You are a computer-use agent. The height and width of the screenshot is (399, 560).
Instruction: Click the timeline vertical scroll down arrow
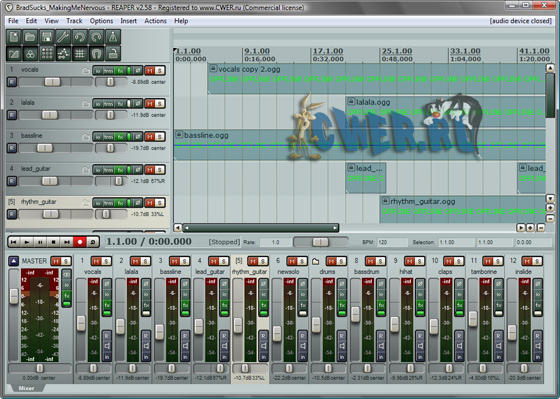(x=550, y=199)
